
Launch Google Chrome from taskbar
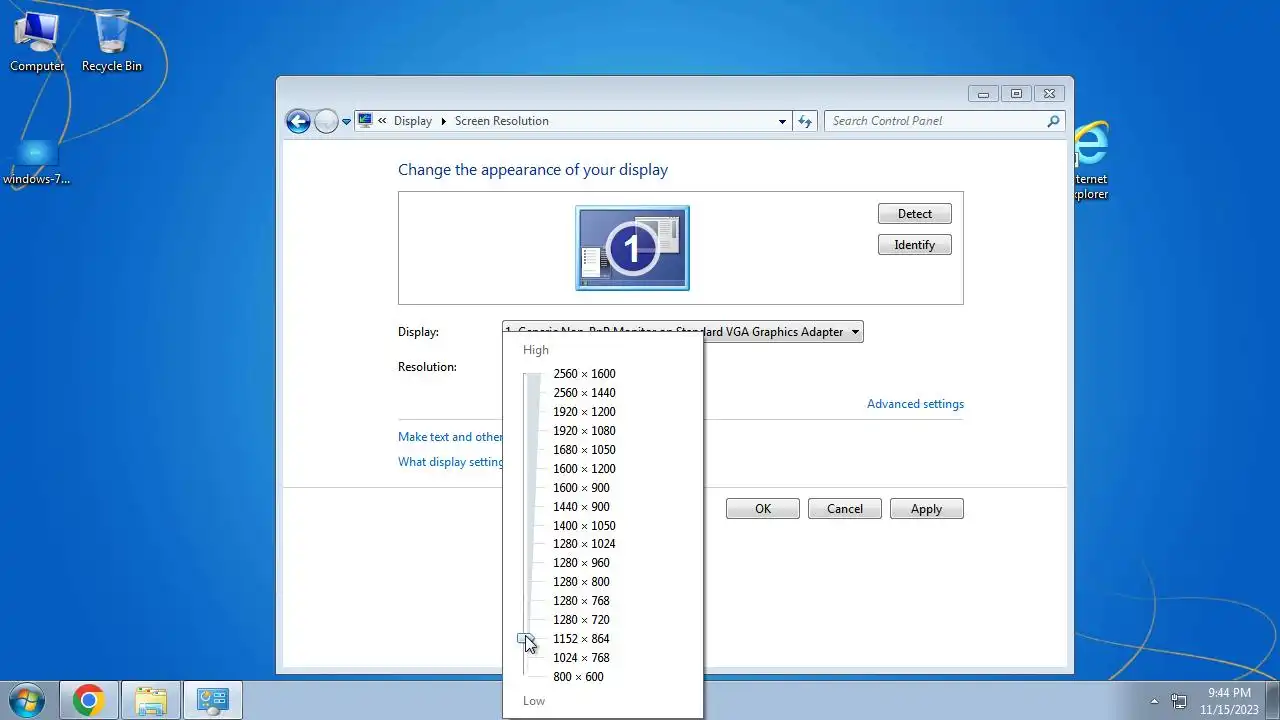(88, 701)
